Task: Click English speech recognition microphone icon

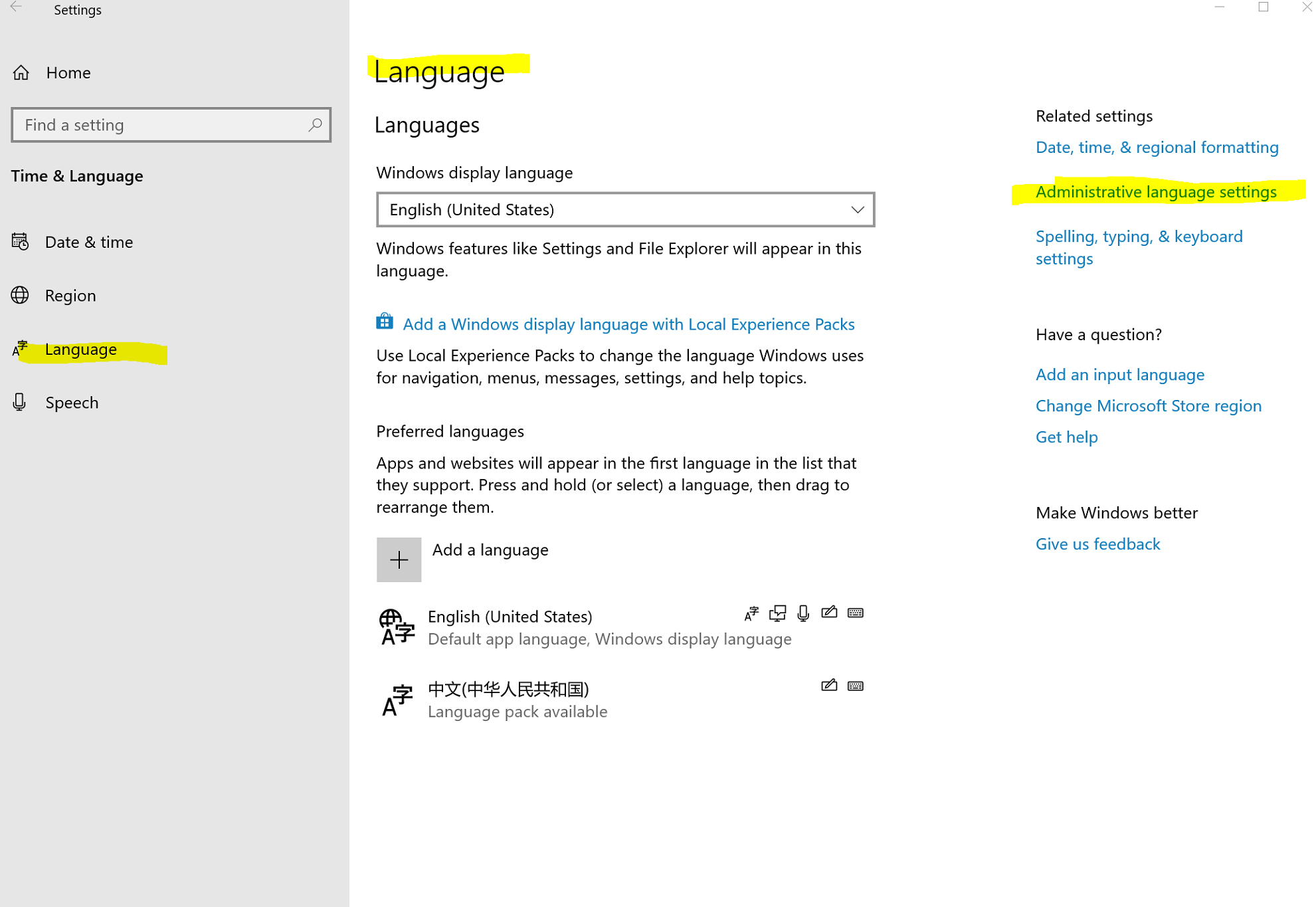Action: pyautogui.click(x=803, y=613)
